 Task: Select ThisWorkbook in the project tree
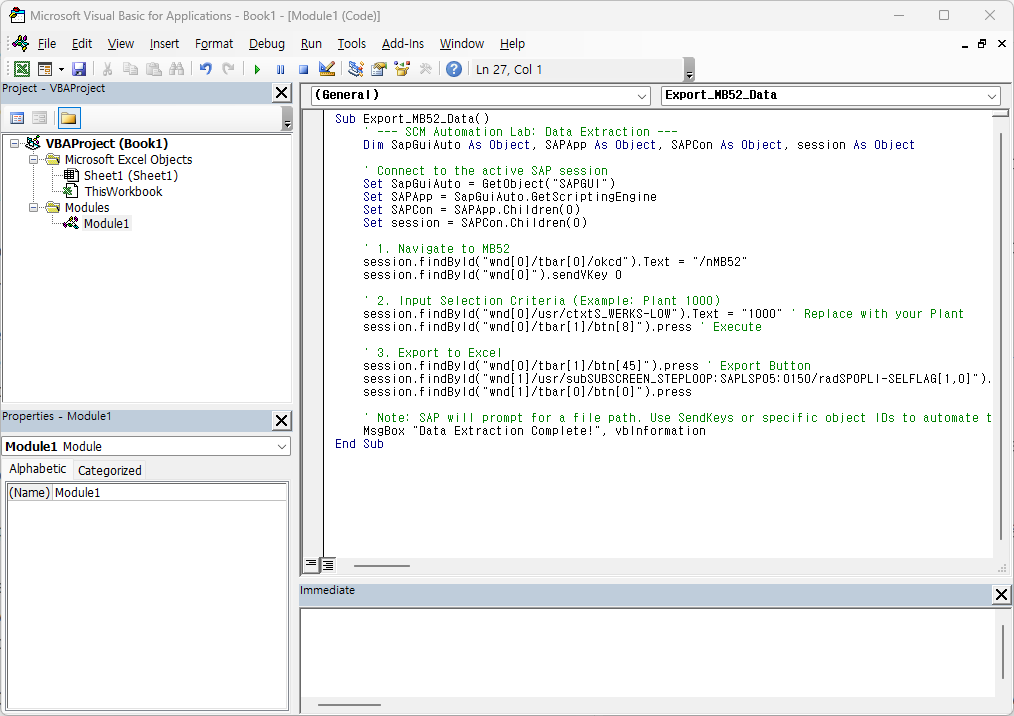122,192
